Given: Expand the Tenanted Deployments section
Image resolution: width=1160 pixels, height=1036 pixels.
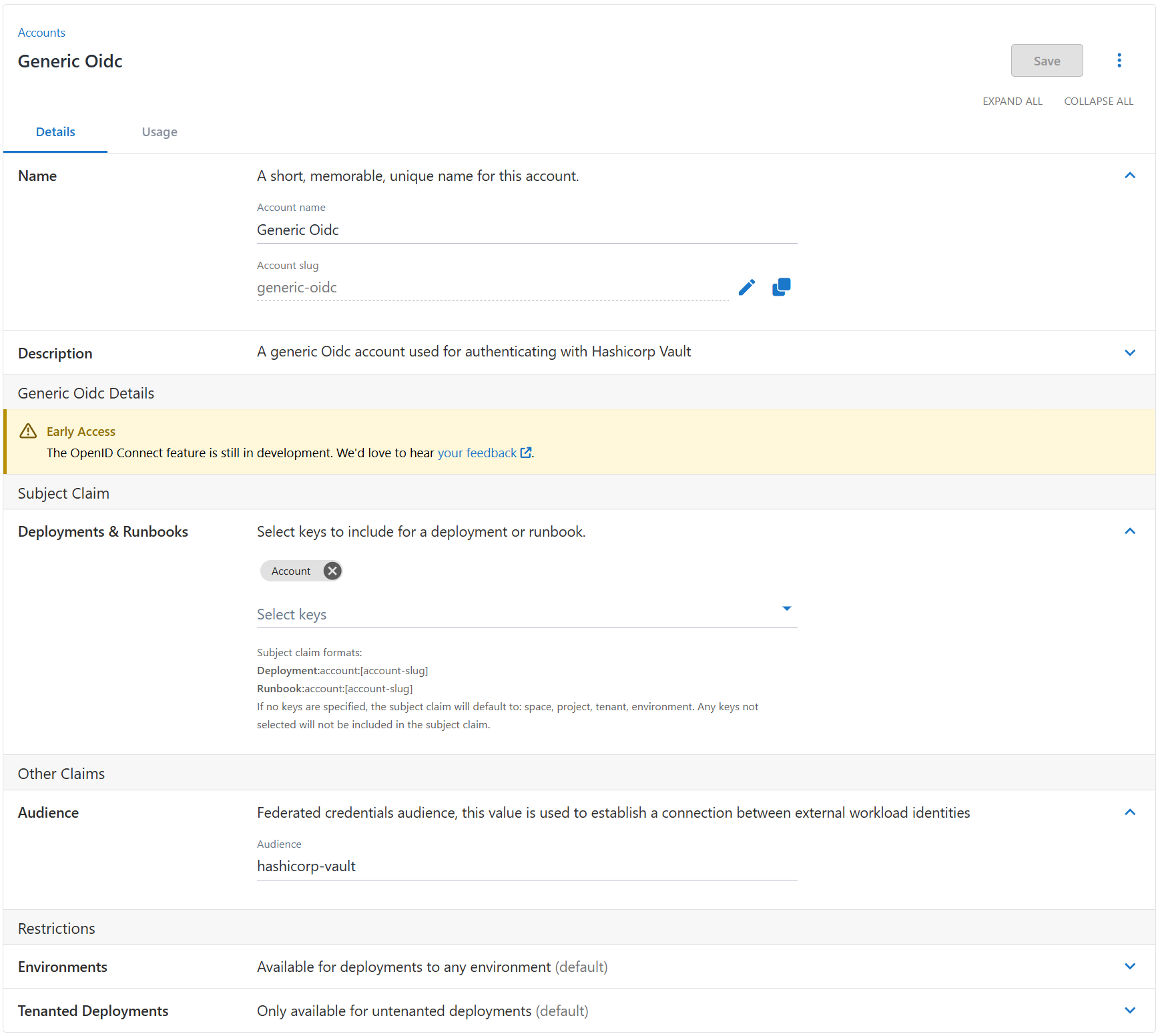Looking at the screenshot, I should 1130,1010.
